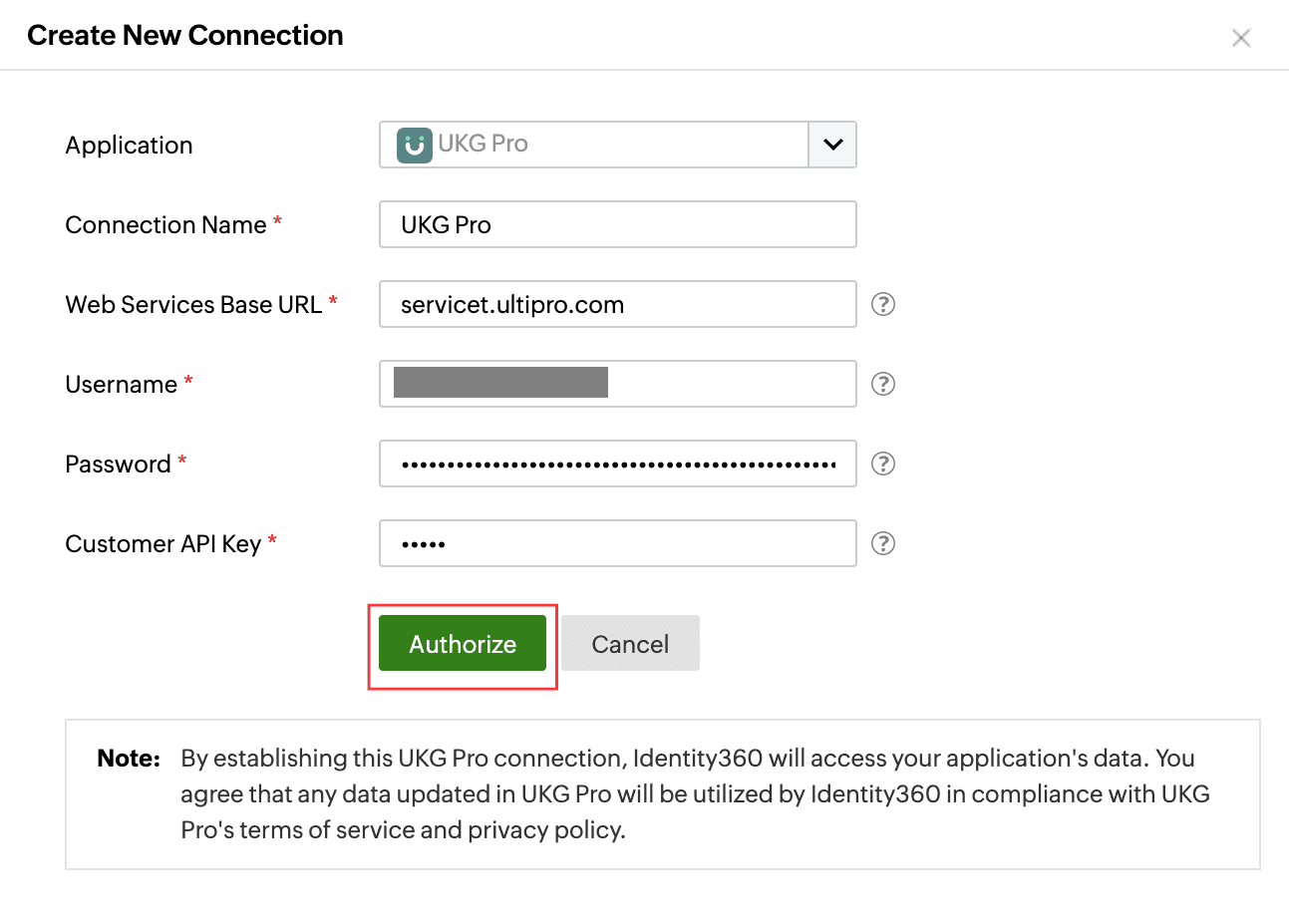Click into the Password field

tap(617, 463)
